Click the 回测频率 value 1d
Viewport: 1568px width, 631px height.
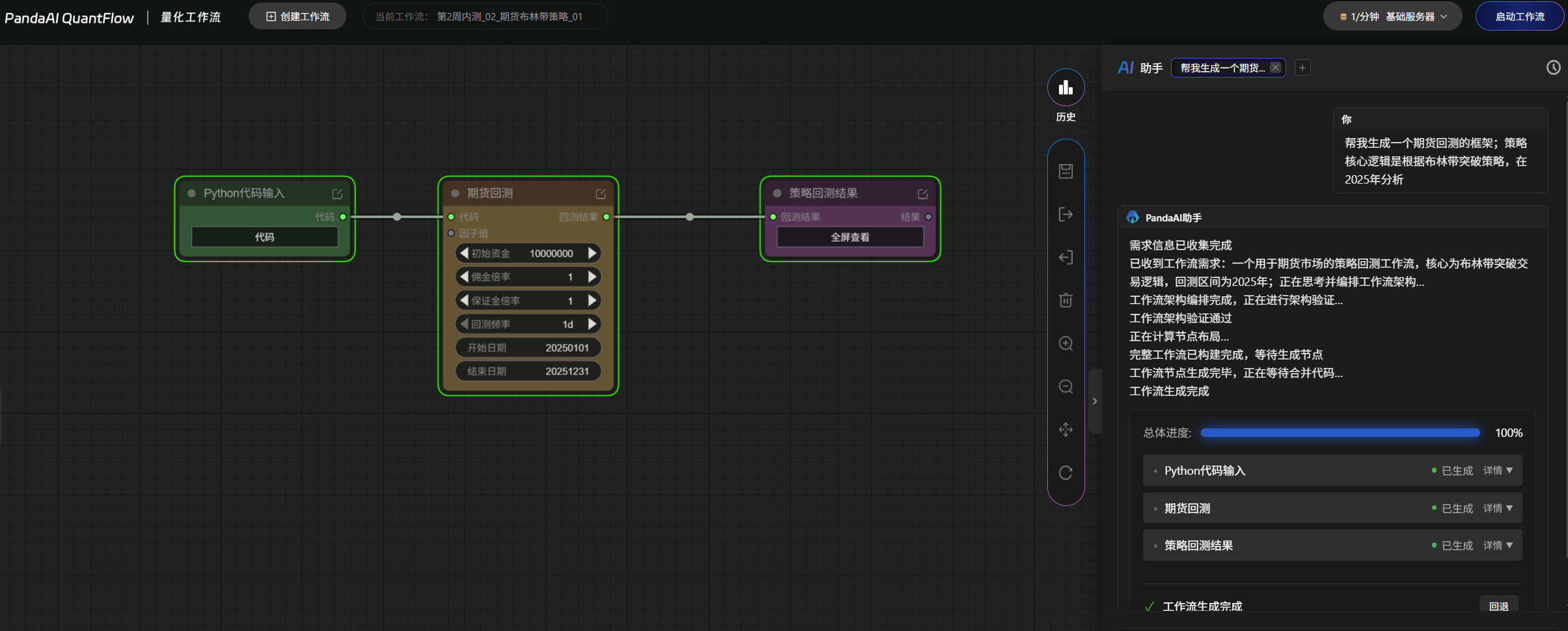click(568, 324)
